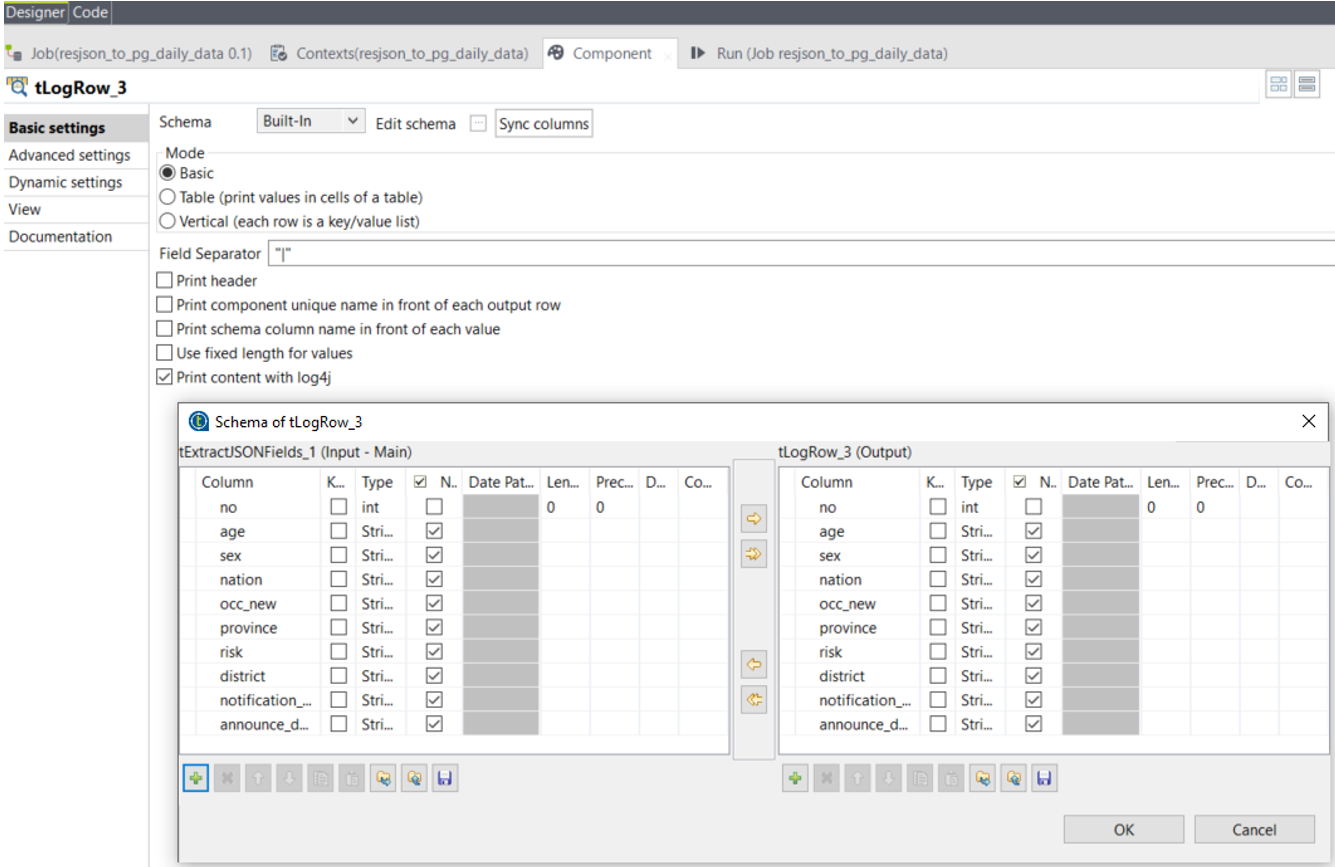Switch to the stacked layout view
The height and width of the screenshot is (867, 1335).
tap(1307, 83)
